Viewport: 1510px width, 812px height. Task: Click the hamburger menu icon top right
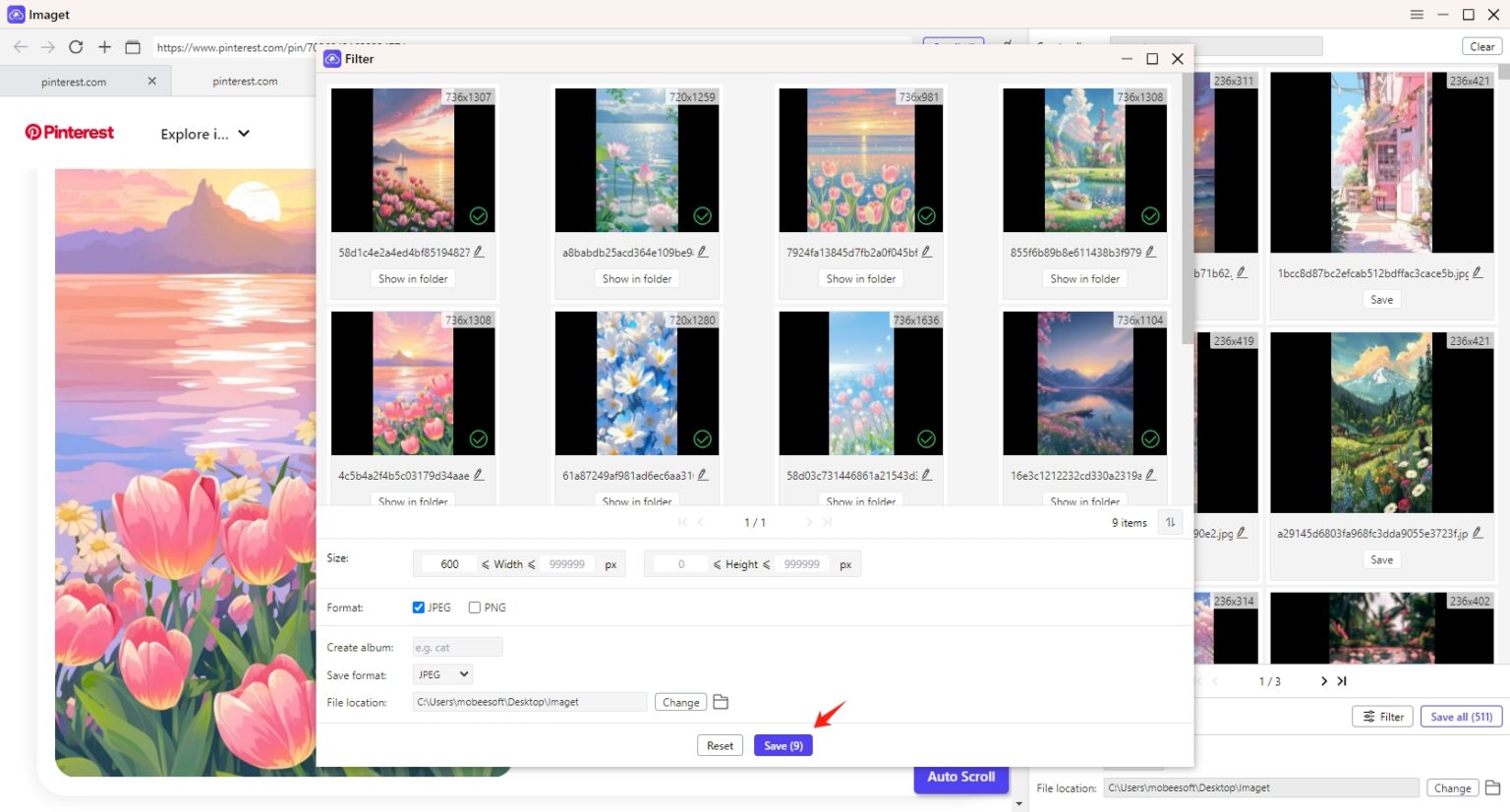[x=1417, y=14]
